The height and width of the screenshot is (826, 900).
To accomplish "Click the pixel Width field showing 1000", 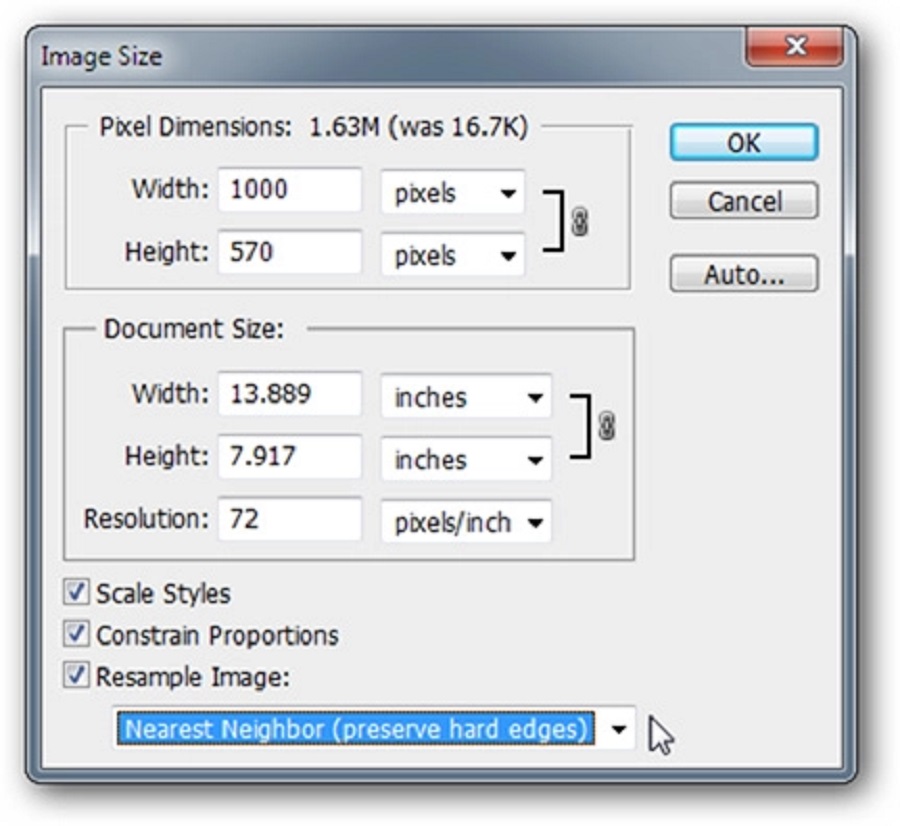I will click(x=290, y=191).
